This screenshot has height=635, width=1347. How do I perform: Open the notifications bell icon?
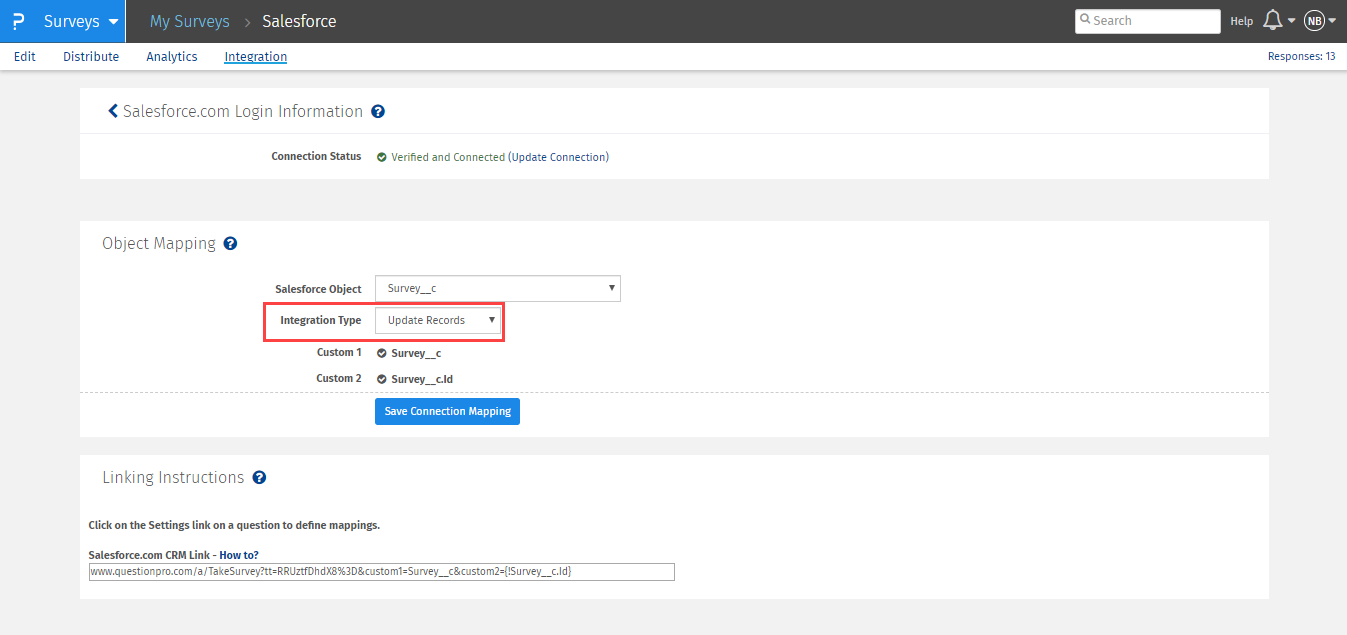(1273, 21)
